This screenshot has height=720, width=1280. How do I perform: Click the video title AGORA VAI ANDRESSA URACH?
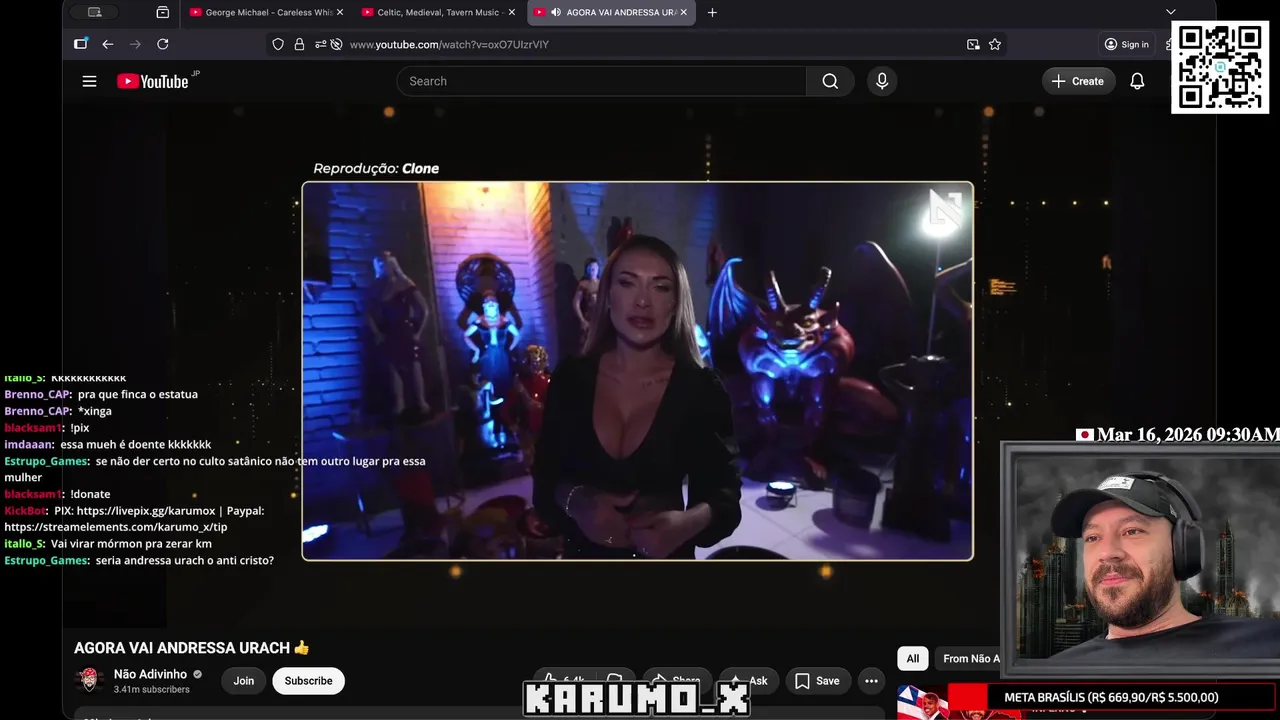pos(192,648)
